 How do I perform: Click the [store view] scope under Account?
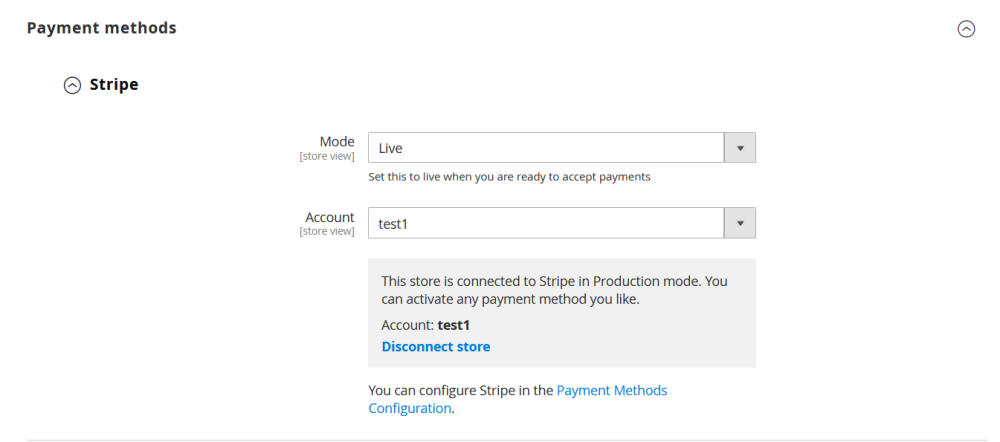tap(327, 232)
